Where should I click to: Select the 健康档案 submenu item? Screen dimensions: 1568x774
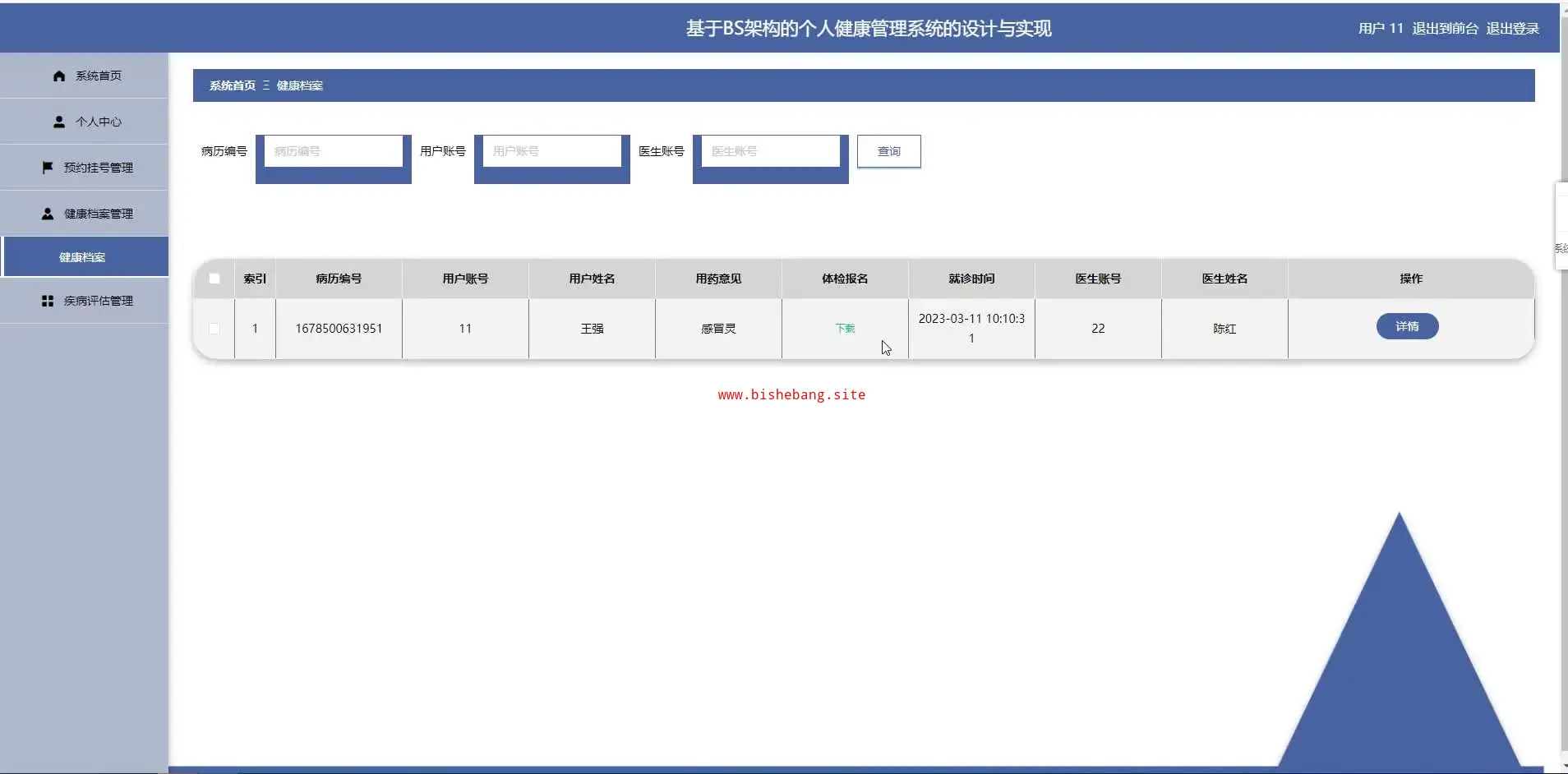(x=85, y=257)
